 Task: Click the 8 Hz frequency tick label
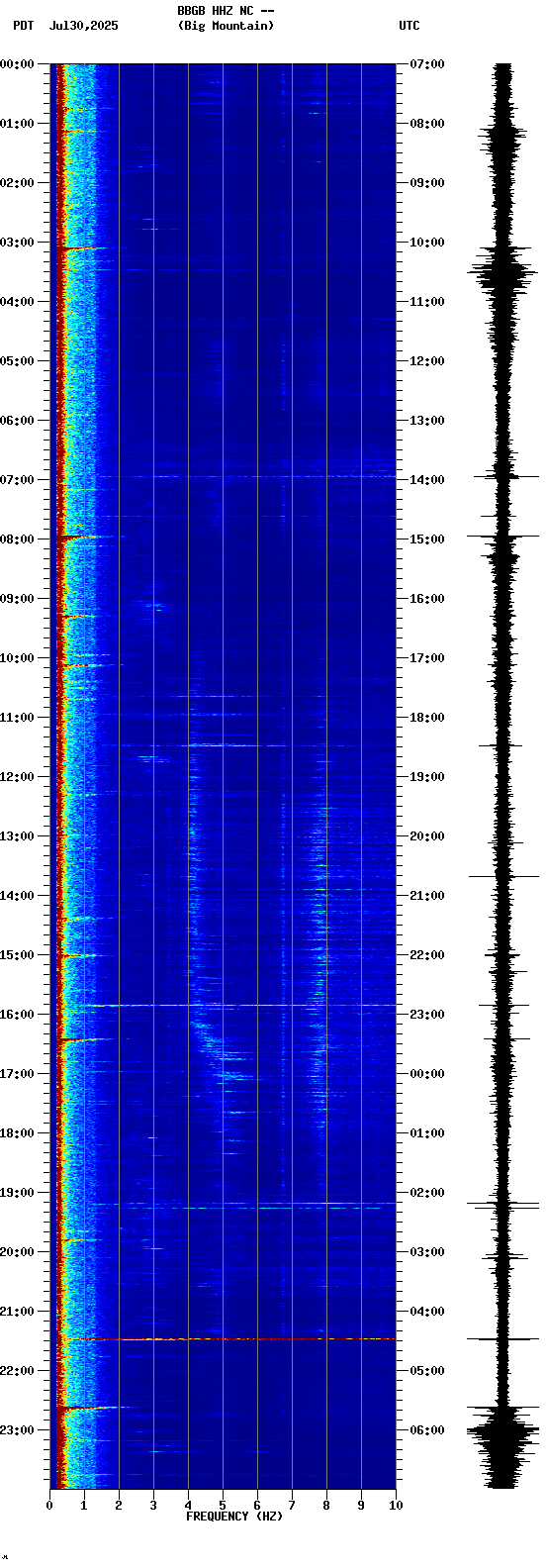[326, 1506]
